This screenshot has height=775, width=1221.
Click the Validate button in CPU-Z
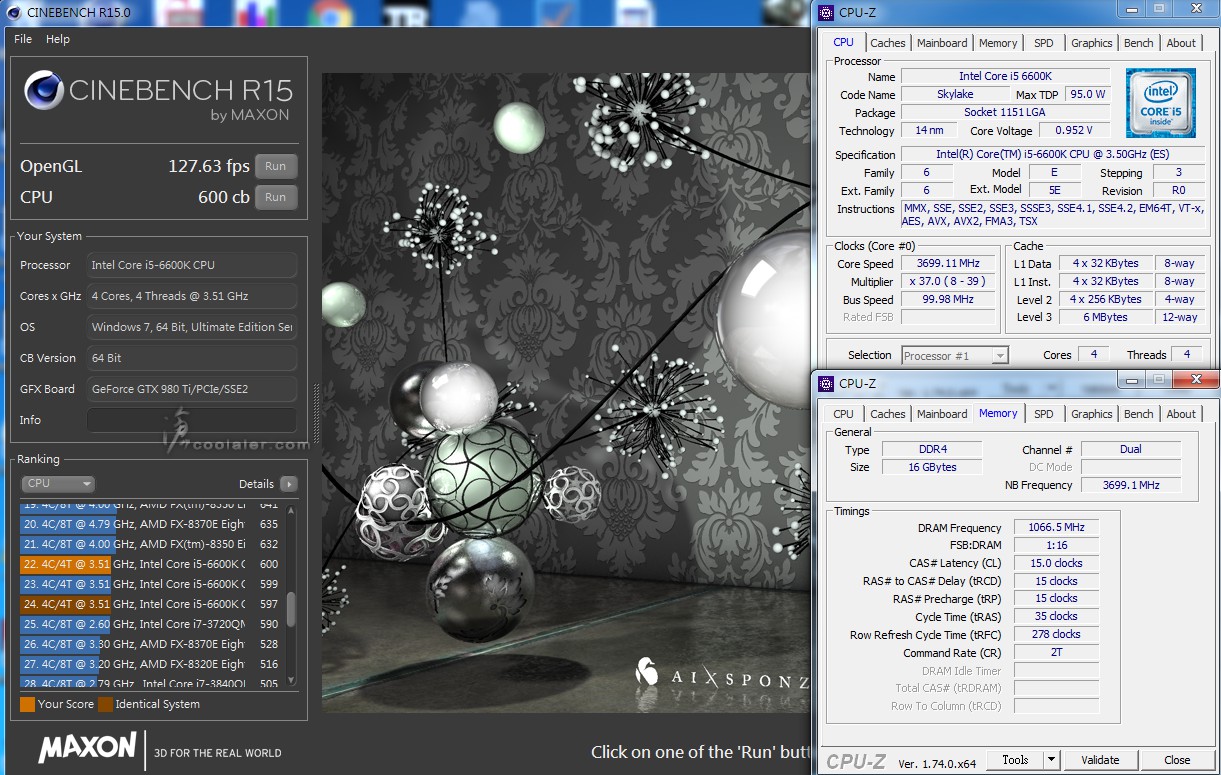click(1100, 760)
